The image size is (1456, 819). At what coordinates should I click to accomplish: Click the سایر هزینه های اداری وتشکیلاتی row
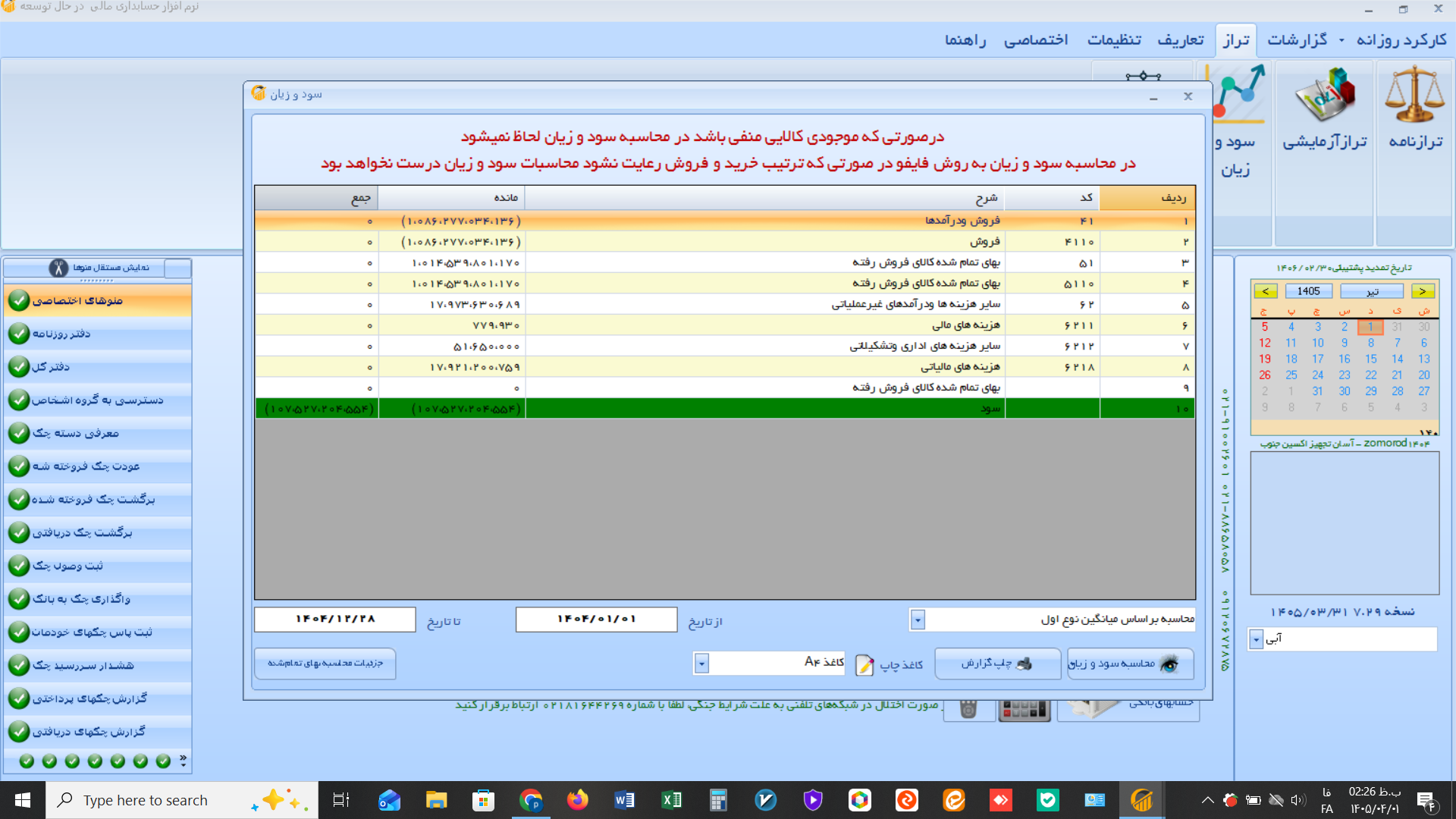tap(725, 347)
